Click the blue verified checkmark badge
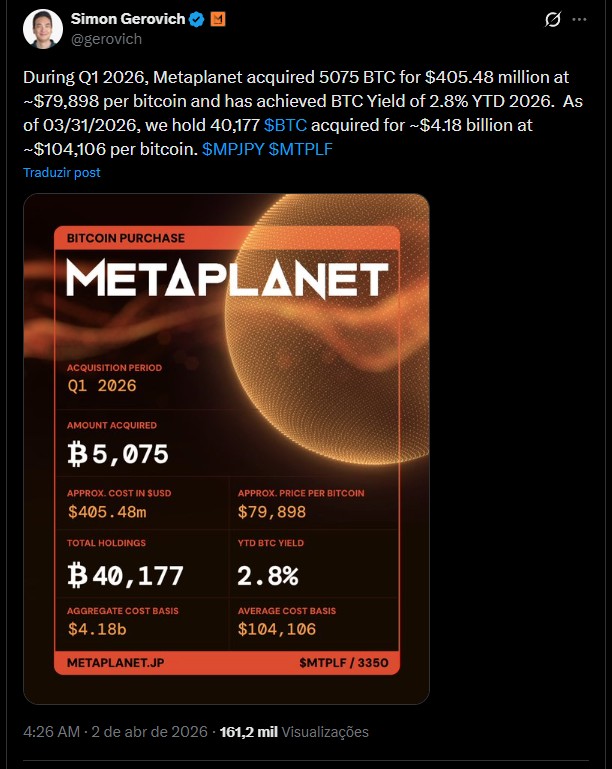 coord(196,19)
